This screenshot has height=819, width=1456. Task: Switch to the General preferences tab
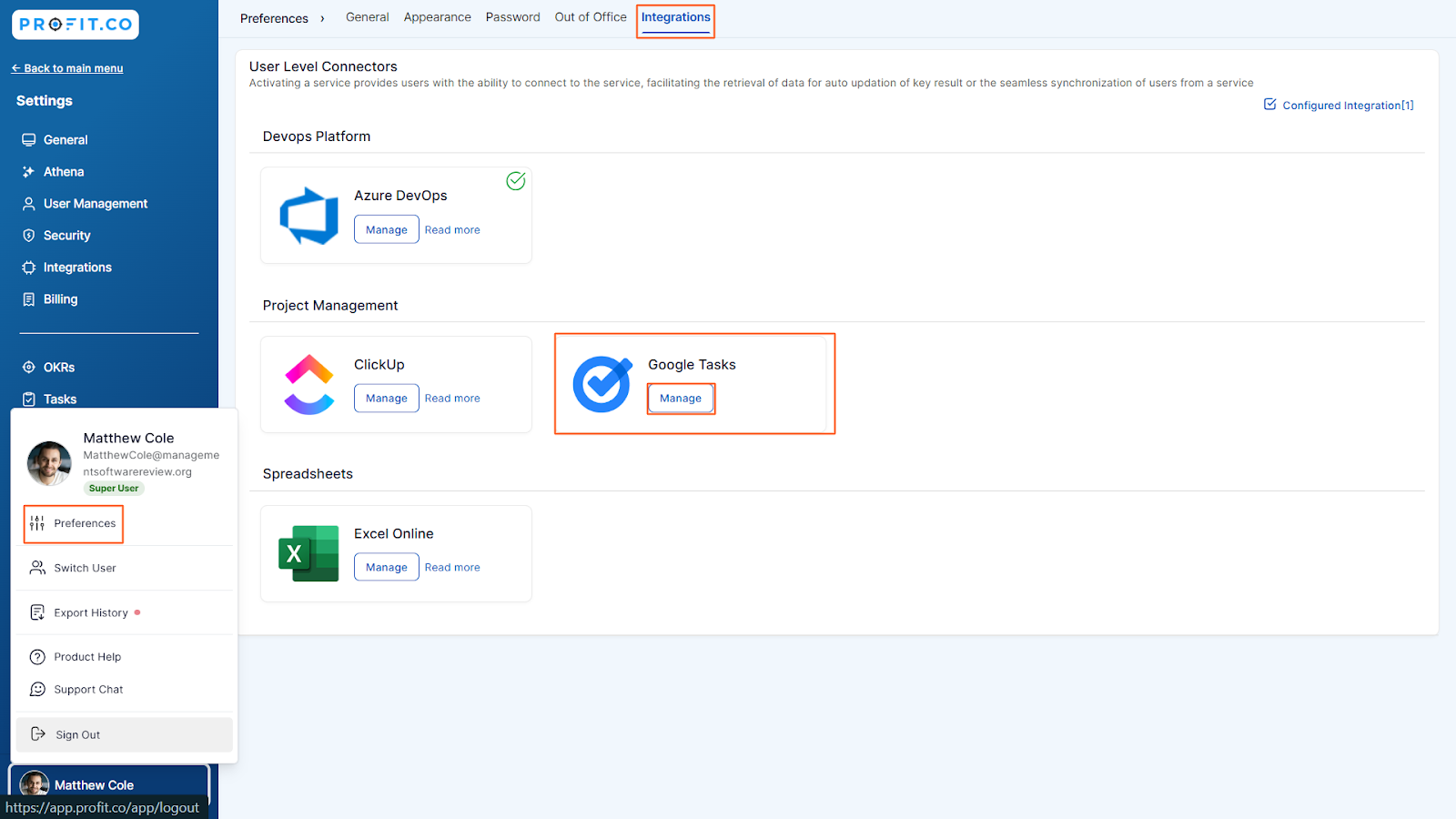(x=367, y=17)
